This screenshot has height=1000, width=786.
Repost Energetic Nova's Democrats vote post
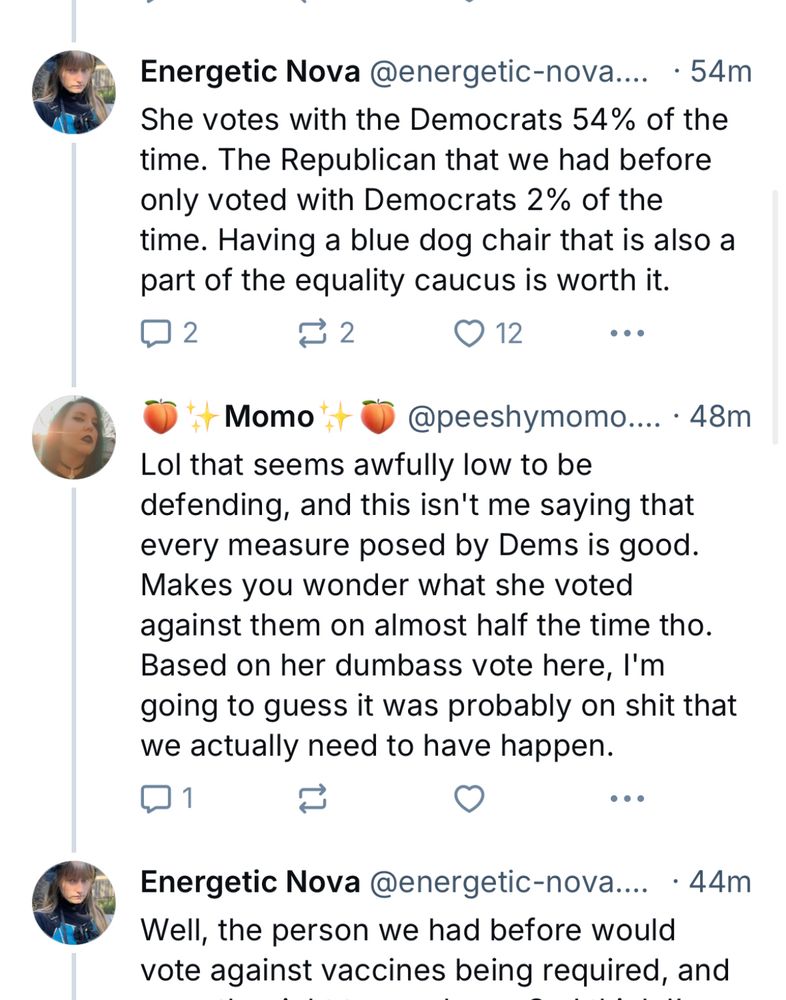pyautogui.click(x=314, y=333)
